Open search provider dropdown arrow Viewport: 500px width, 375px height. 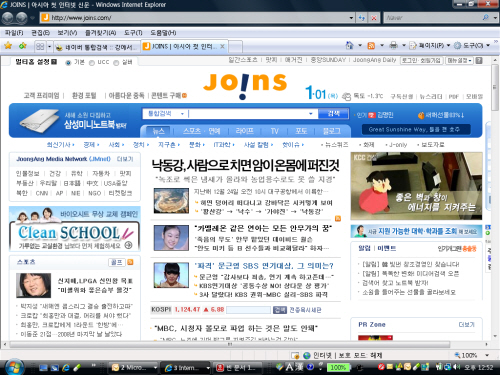click(495, 17)
